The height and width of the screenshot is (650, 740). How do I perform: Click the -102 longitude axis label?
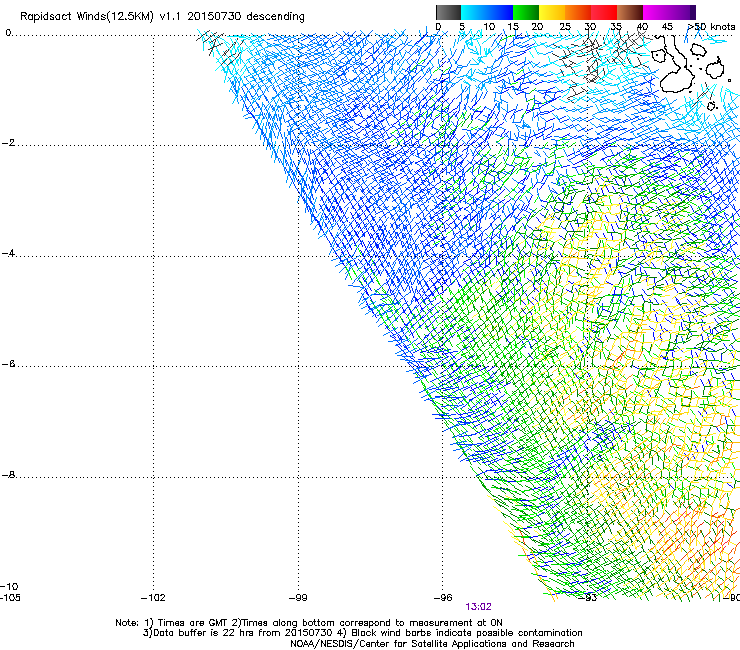[x=153, y=598]
